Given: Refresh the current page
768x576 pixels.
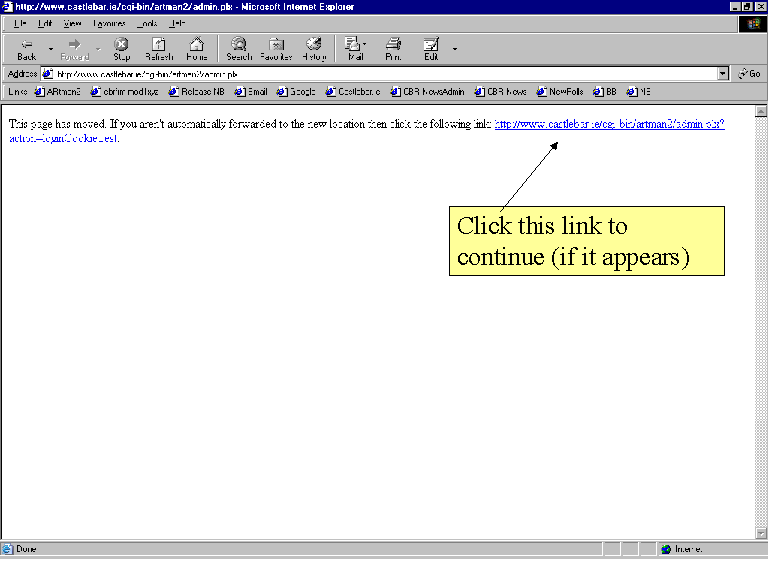Looking at the screenshot, I should point(158,49).
